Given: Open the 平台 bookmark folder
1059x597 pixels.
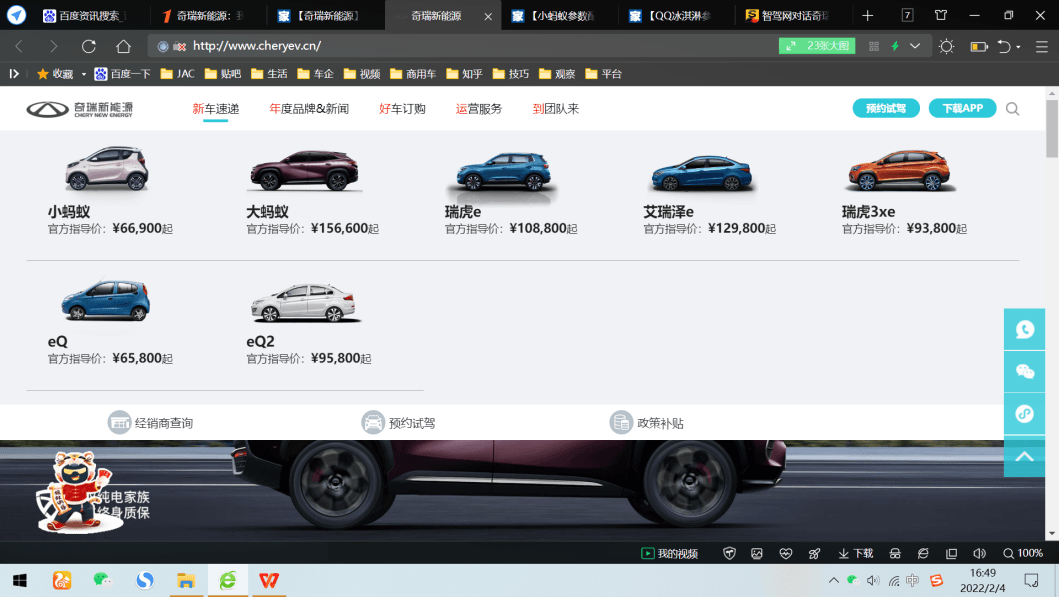Looking at the screenshot, I should (x=604, y=74).
